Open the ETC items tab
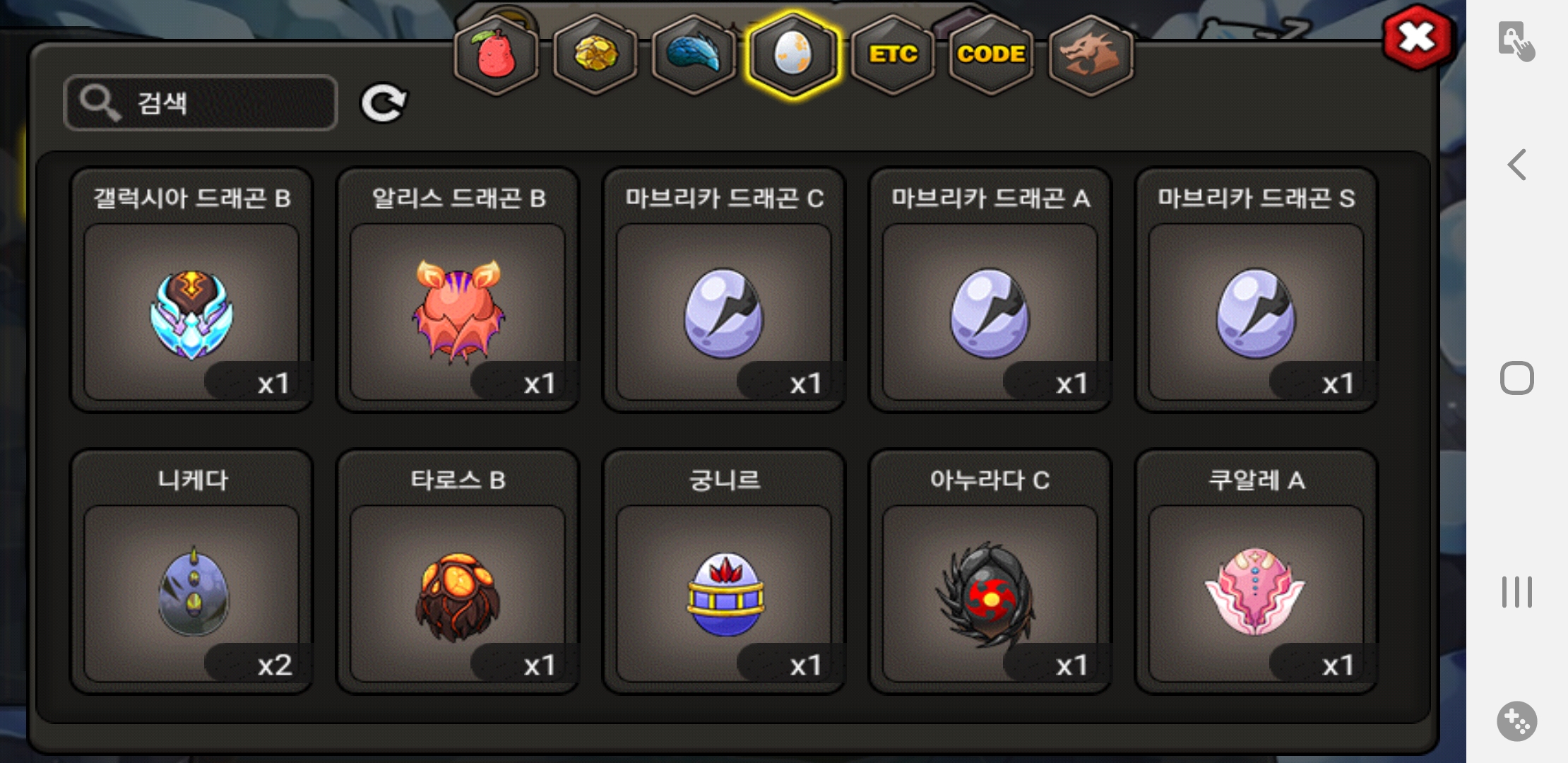 click(x=893, y=54)
